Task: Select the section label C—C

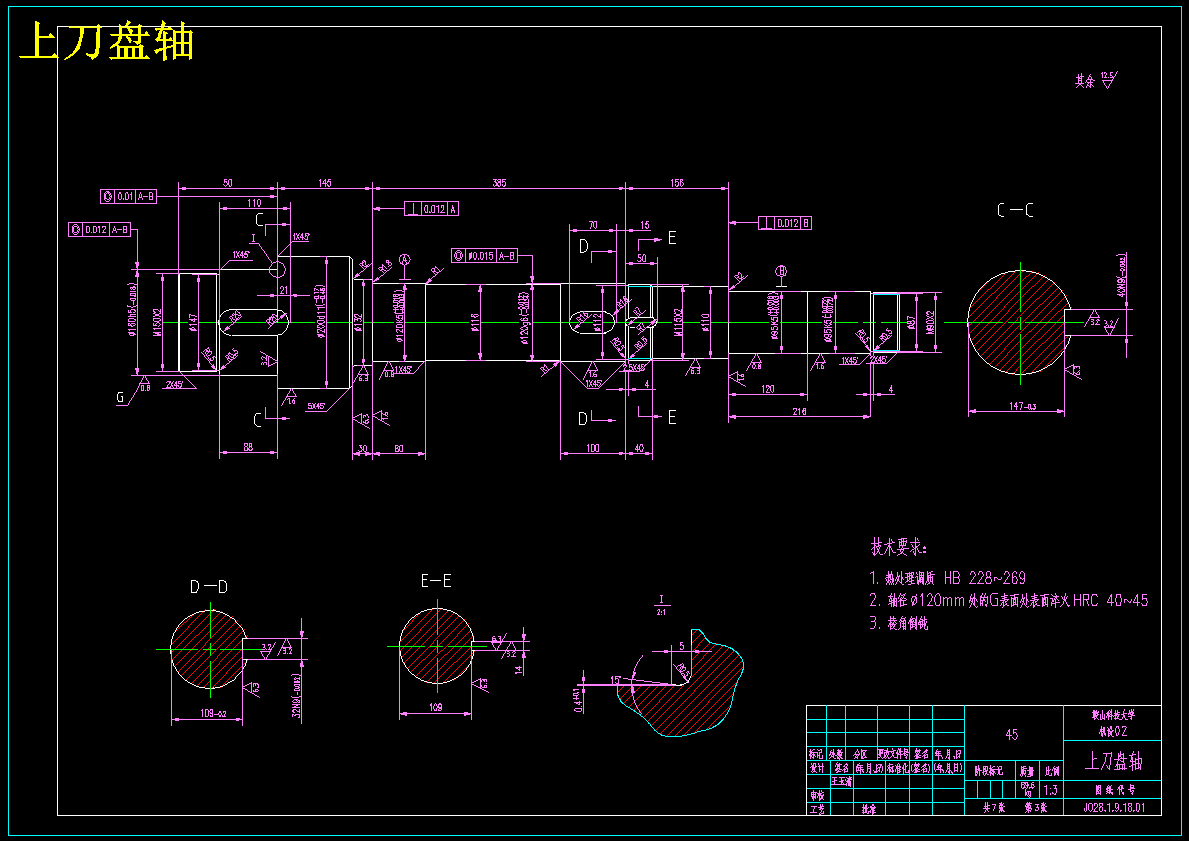Action: point(1015,211)
